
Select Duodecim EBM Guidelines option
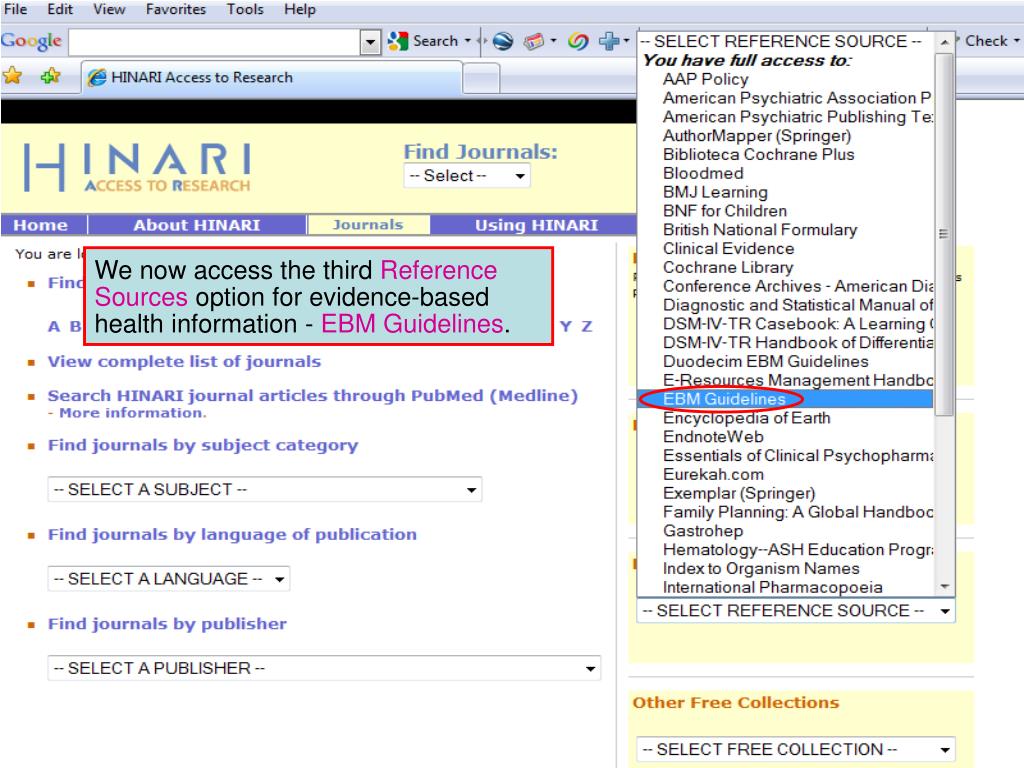(x=785, y=361)
